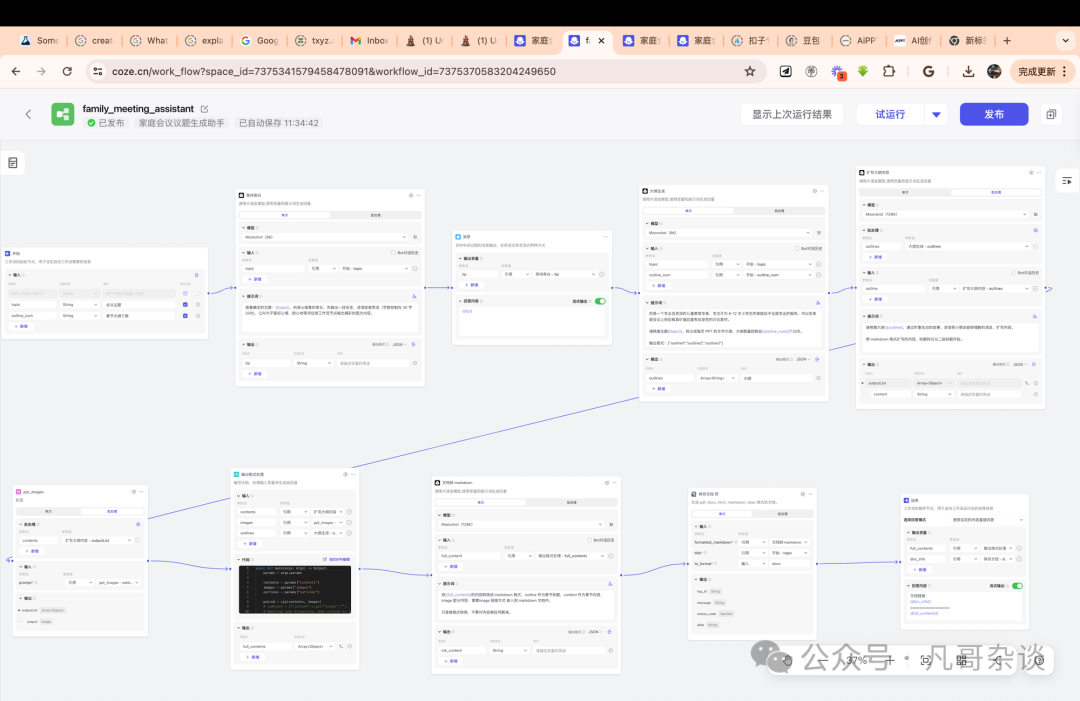This screenshot has width=1080, height=701.
Task: Switch 扩写大纲内容 node to 单次 tab
Action: pyautogui.click(x=905, y=192)
